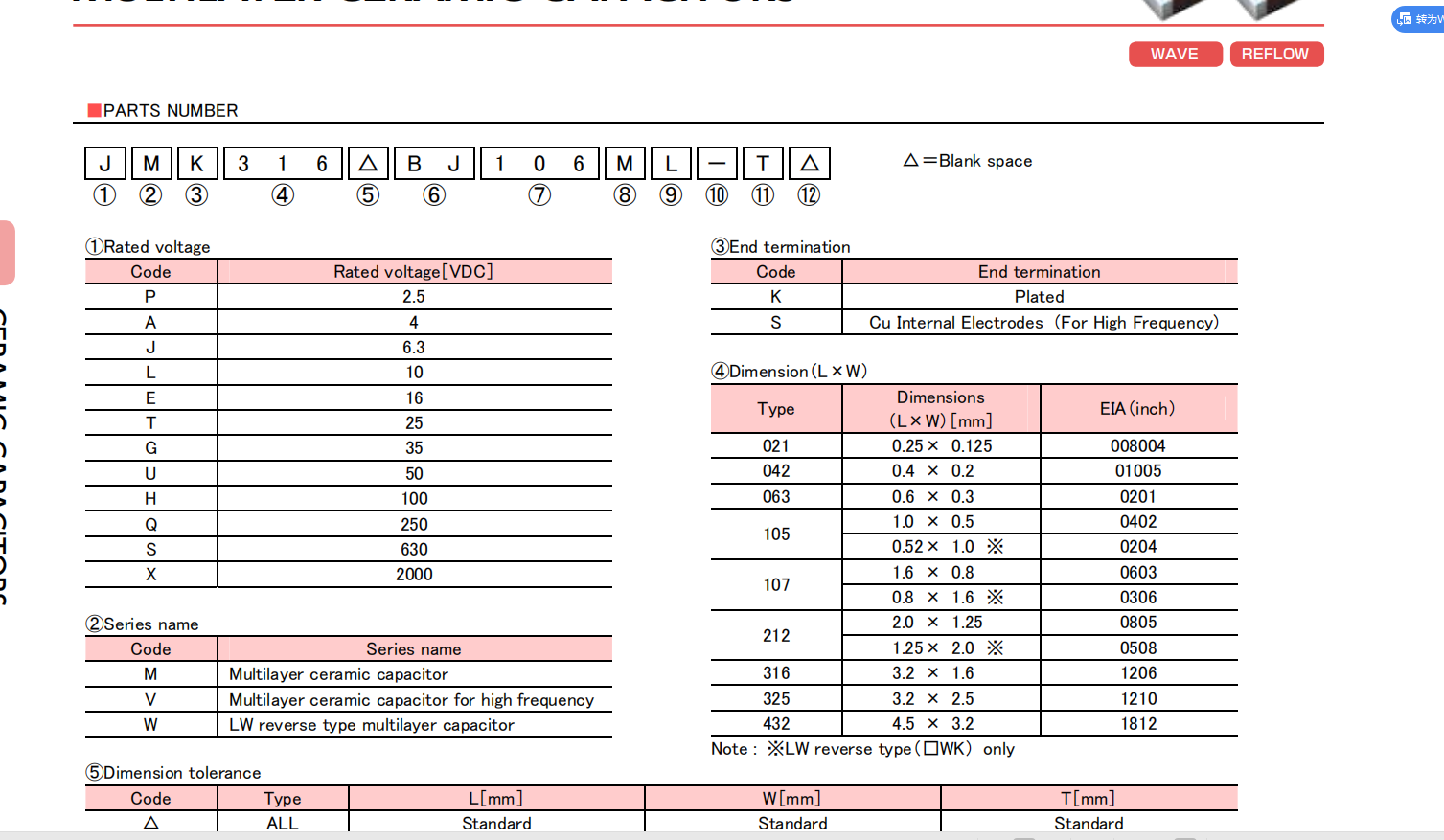Click dimension type 063
Screen dimensions: 1444x840
[x=776, y=497]
